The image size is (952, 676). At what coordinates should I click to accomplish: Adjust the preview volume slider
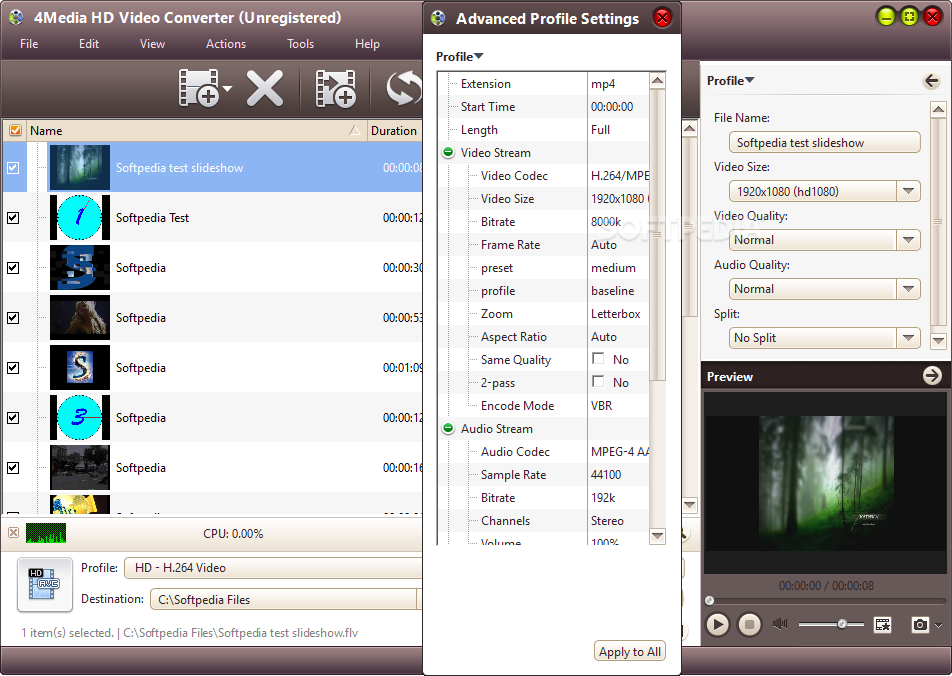pos(842,624)
